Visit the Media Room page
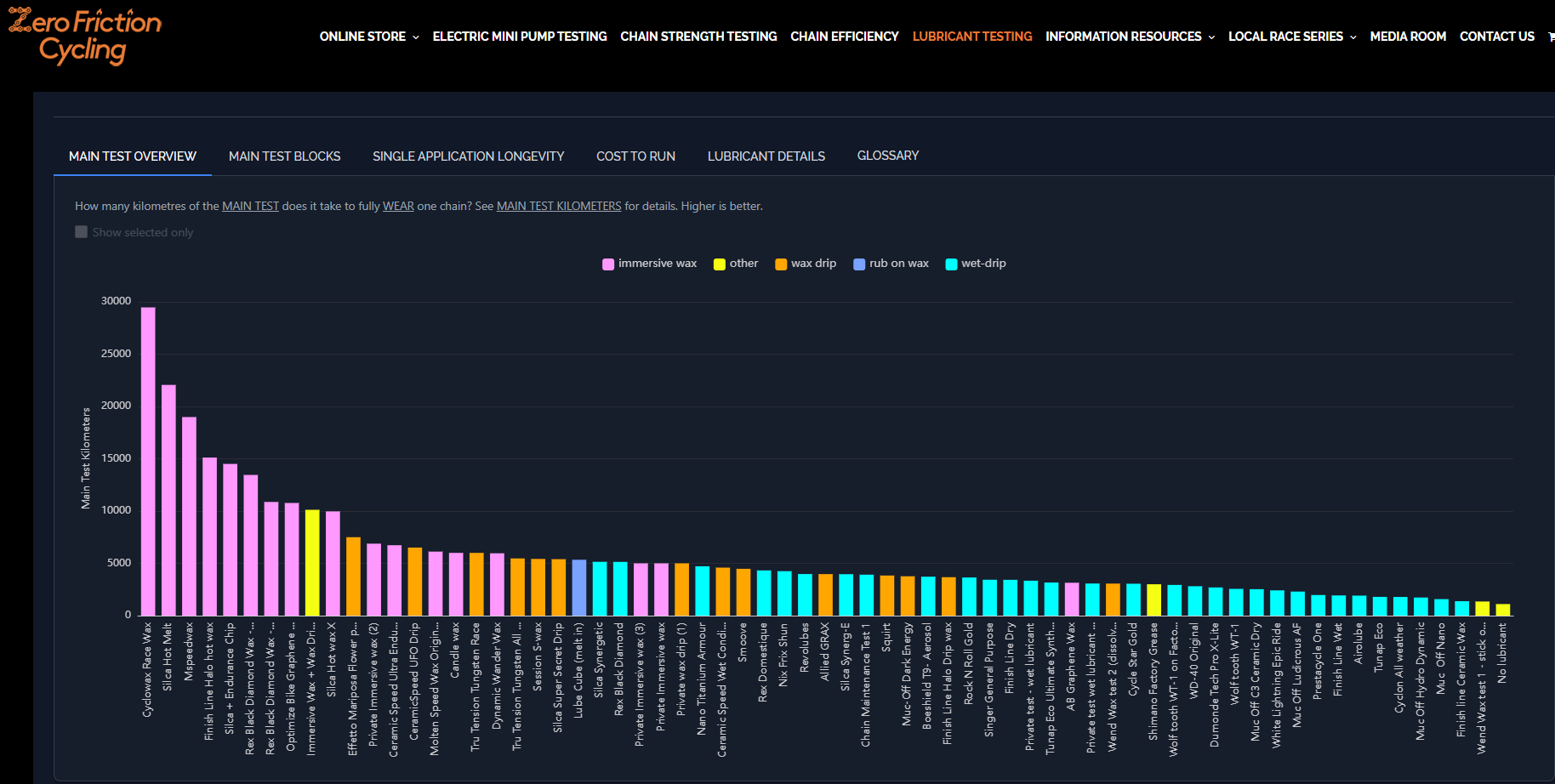This screenshot has height=784, width=1555. [1408, 37]
